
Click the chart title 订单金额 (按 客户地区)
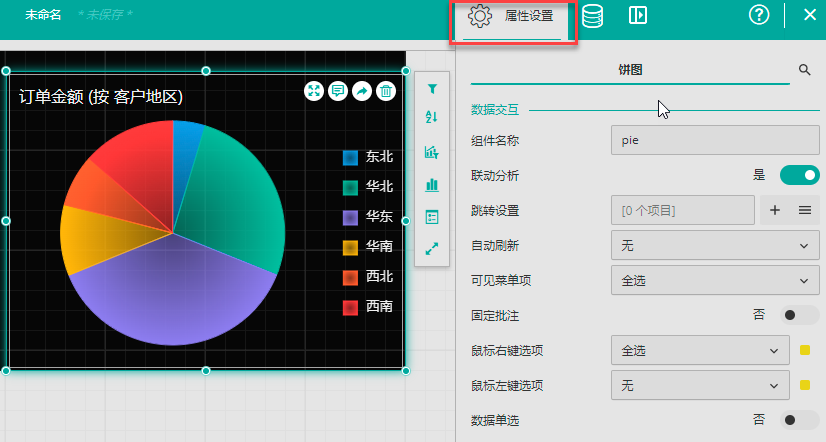point(101,97)
